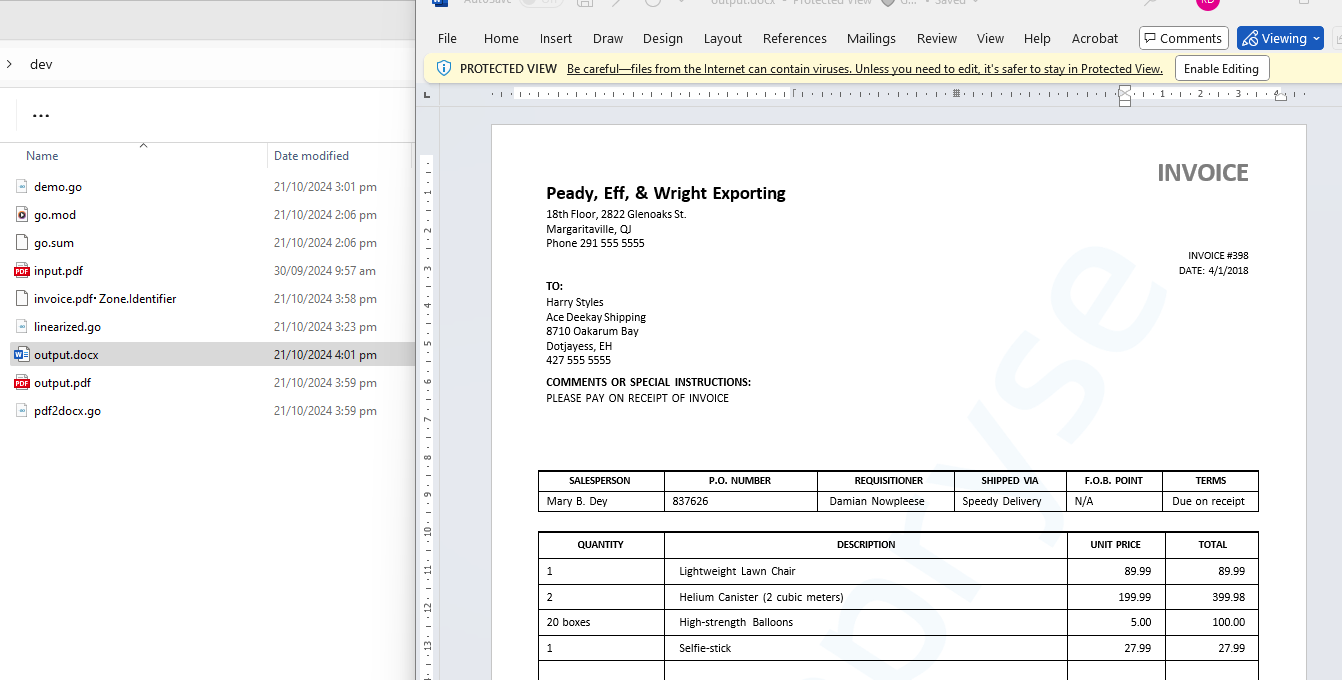Click the info icon on Protected View bar
Viewport: 1342px width, 680px height.
click(x=444, y=68)
